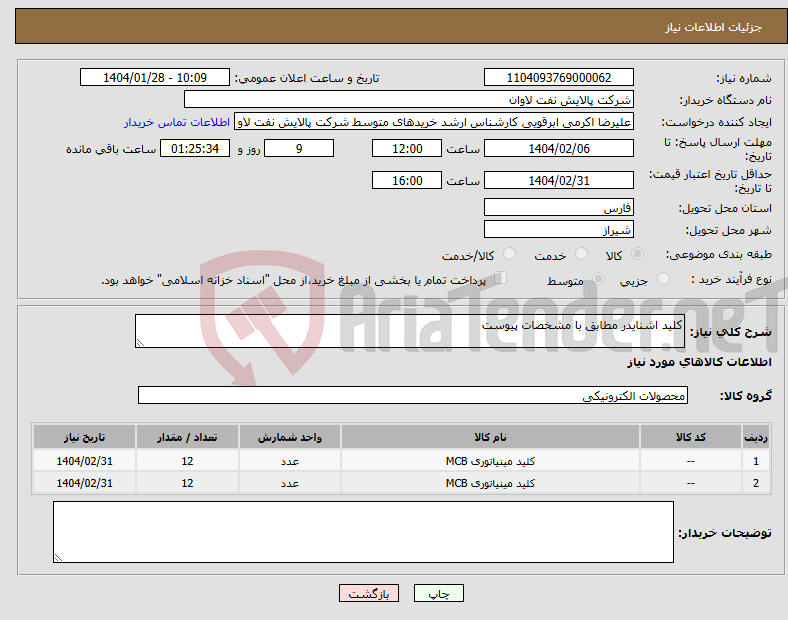
Task: Focus the شرح کلی نیاز text area
Action: (x=411, y=332)
